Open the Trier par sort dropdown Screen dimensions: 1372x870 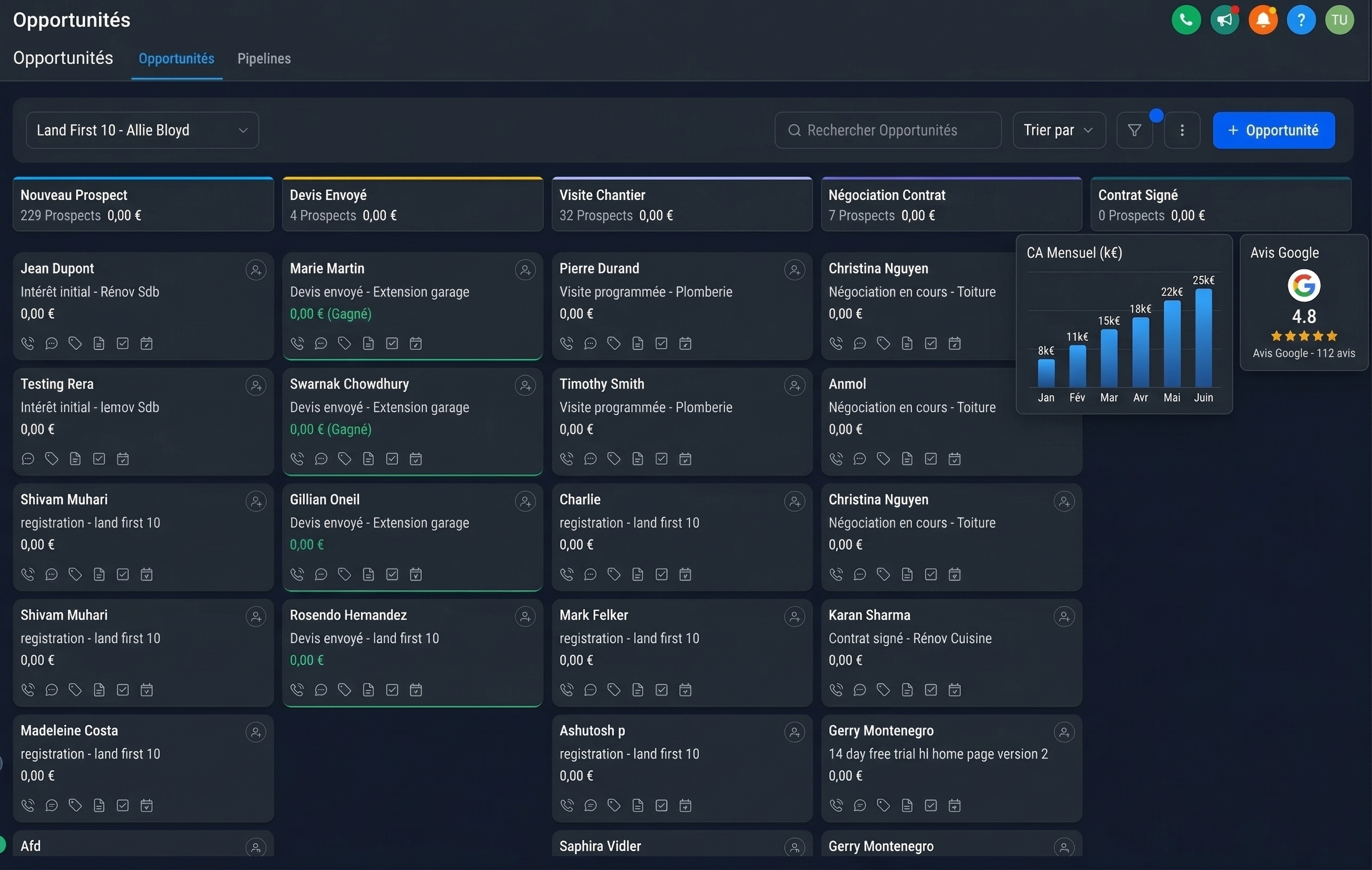click(x=1059, y=130)
